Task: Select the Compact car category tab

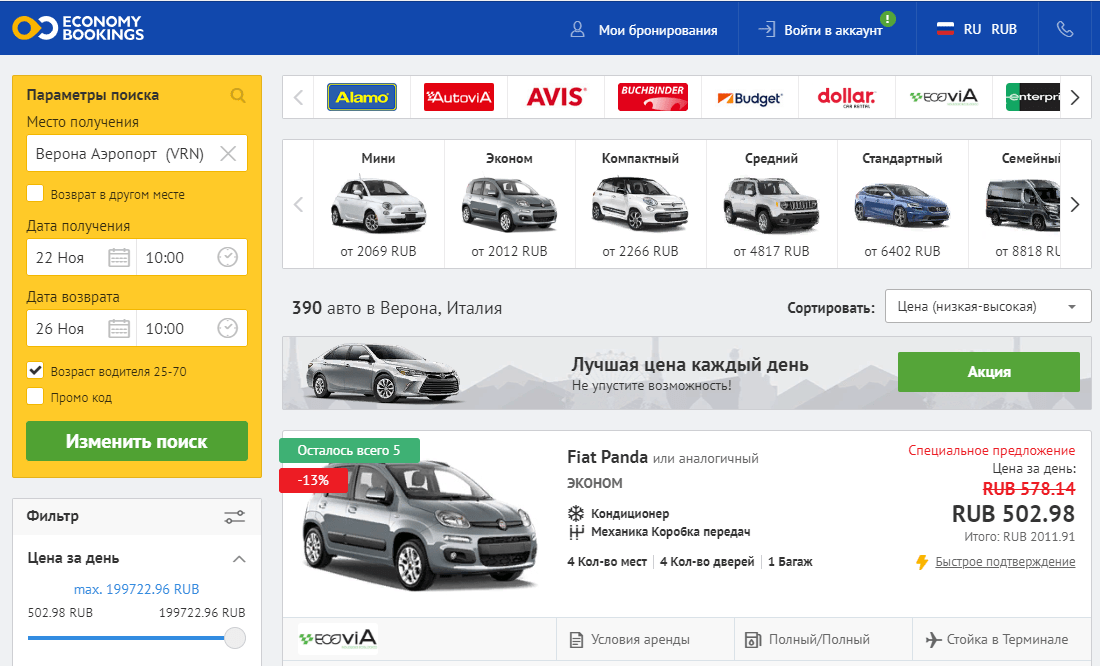Action: tap(640, 203)
